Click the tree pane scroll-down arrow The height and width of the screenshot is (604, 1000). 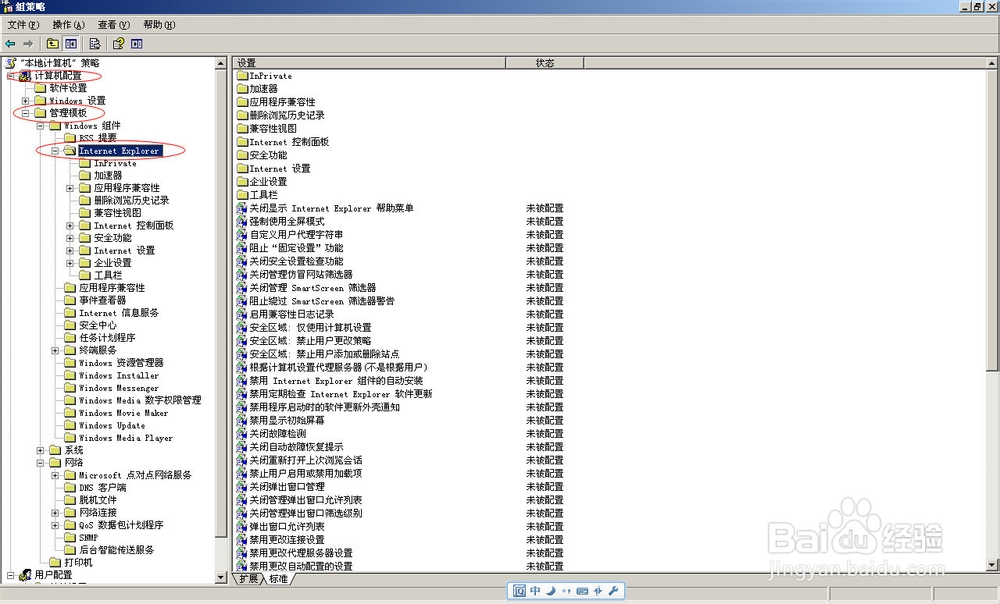coord(221,577)
